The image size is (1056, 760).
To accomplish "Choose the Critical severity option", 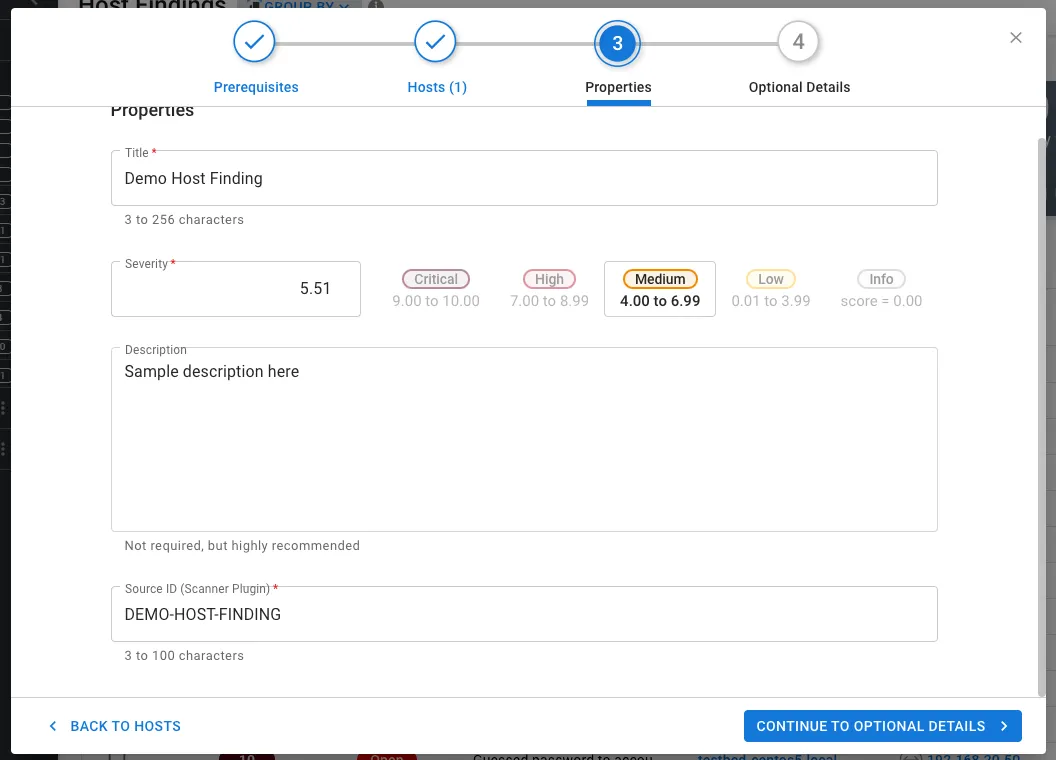I will 436,289.
